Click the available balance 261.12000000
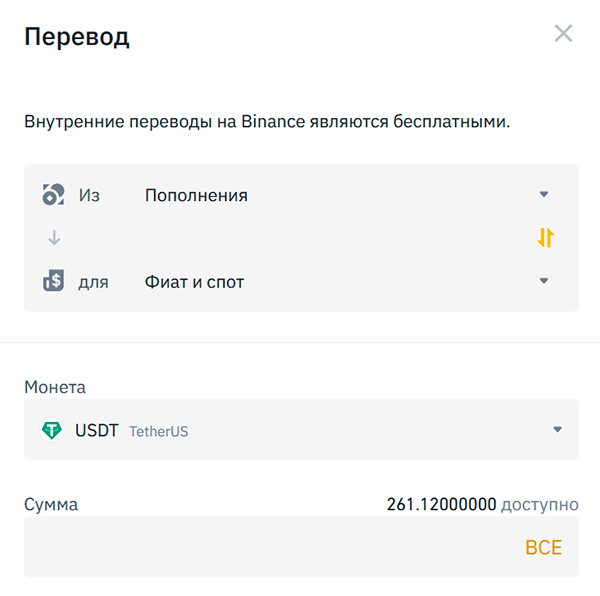The image size is (600, 596). 441,504
